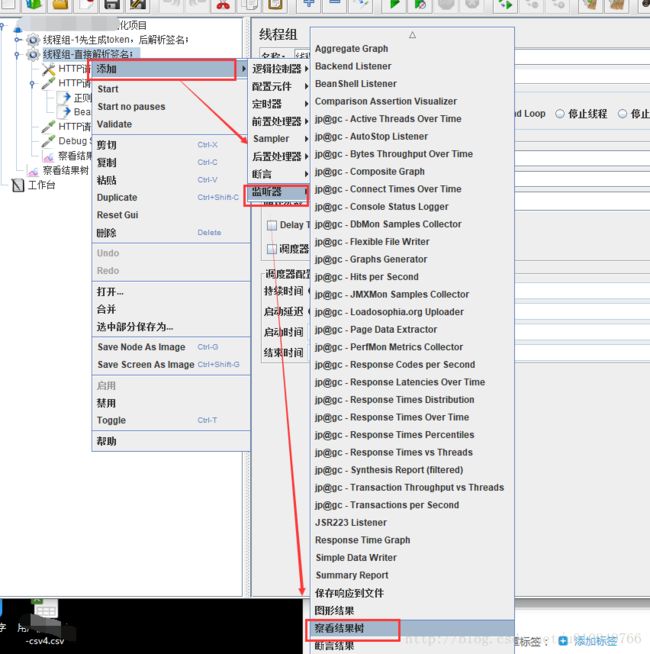Screen dimensions: 650x654
Task: Click the crossed wrench HTTP header manager icon
Action: [49, 69]
